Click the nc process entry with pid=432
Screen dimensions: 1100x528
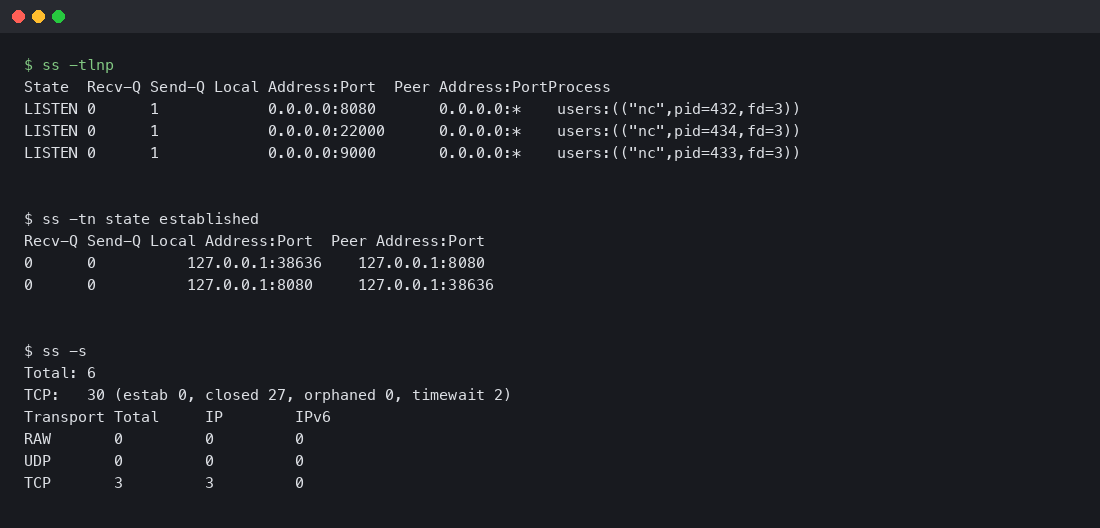pos(678,109)
